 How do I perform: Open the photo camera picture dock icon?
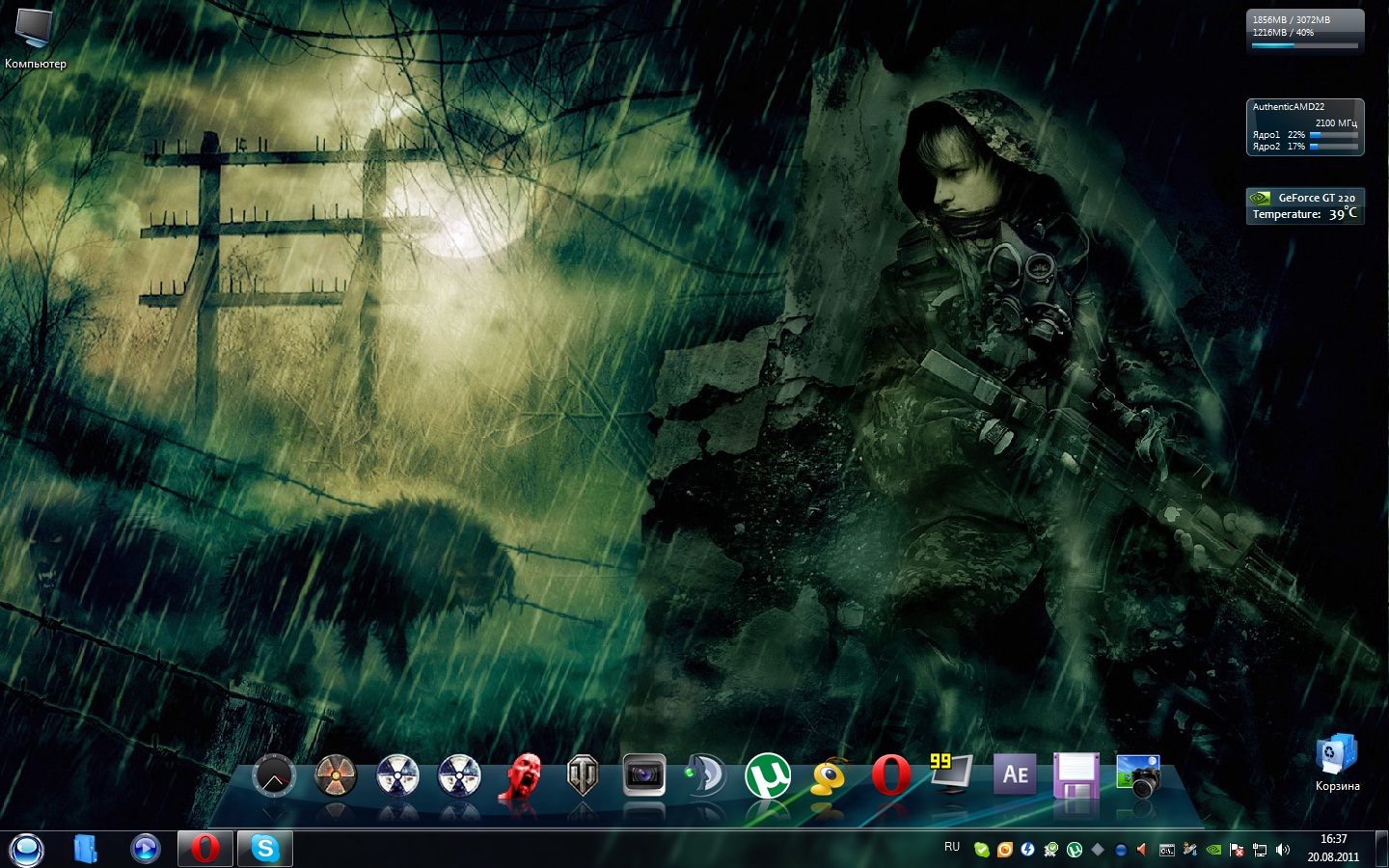(x=1138, y=775)
